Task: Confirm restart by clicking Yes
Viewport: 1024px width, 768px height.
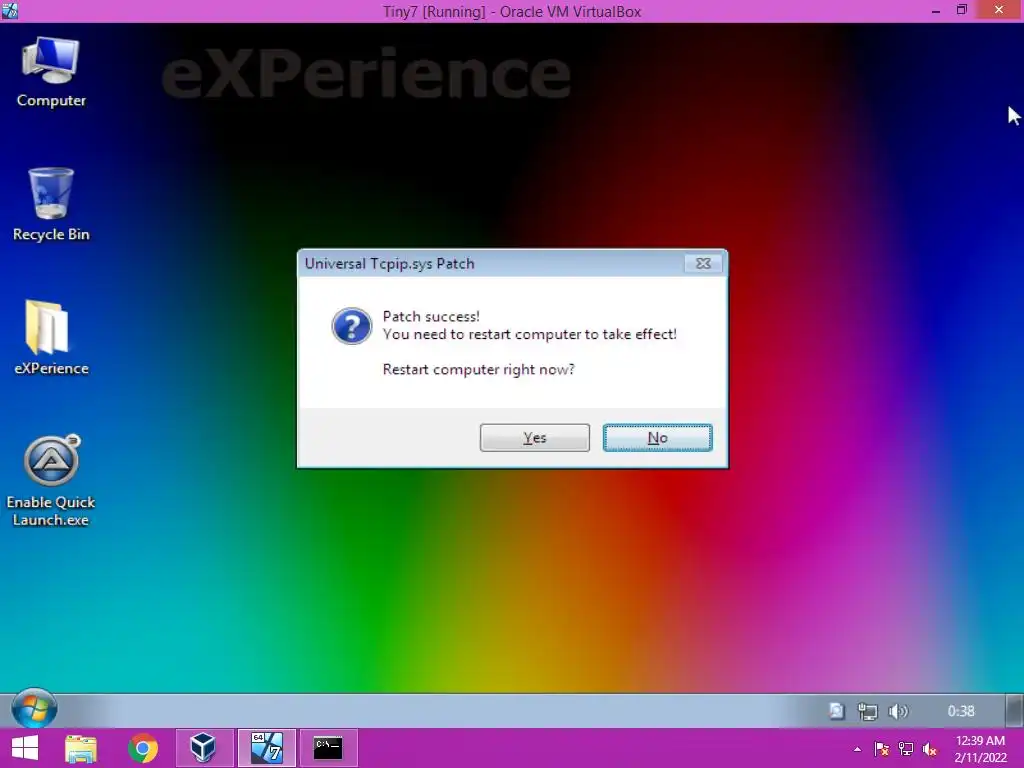Action: [534, 438]
